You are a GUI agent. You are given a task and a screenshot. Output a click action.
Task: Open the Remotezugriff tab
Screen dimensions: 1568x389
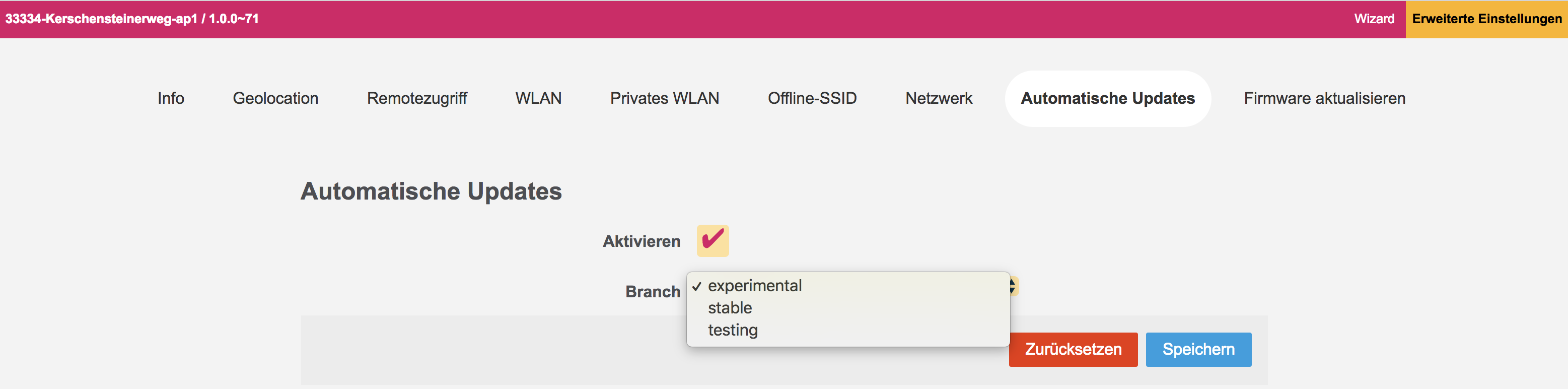(x=417, y=99)
